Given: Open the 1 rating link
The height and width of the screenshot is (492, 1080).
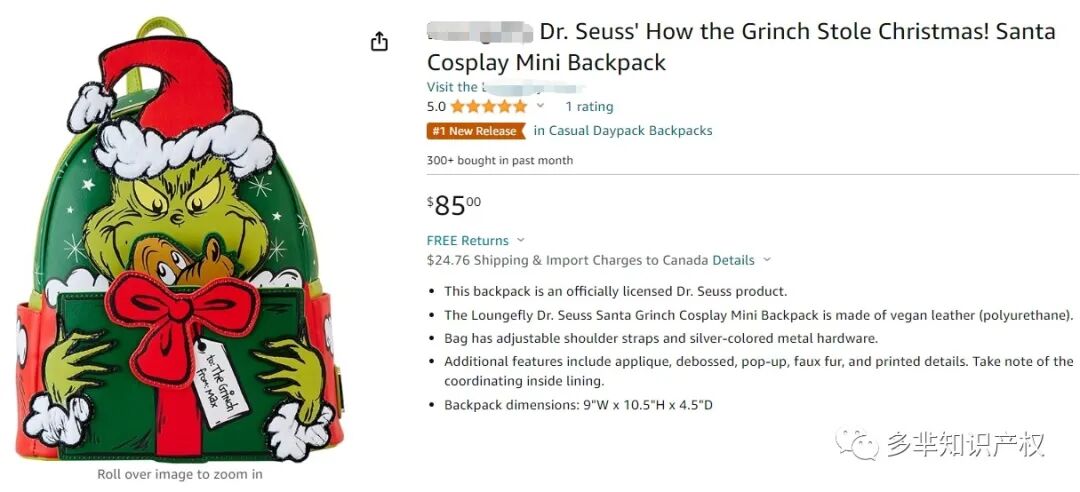Looking at the screenshot, I should (589, 107).
